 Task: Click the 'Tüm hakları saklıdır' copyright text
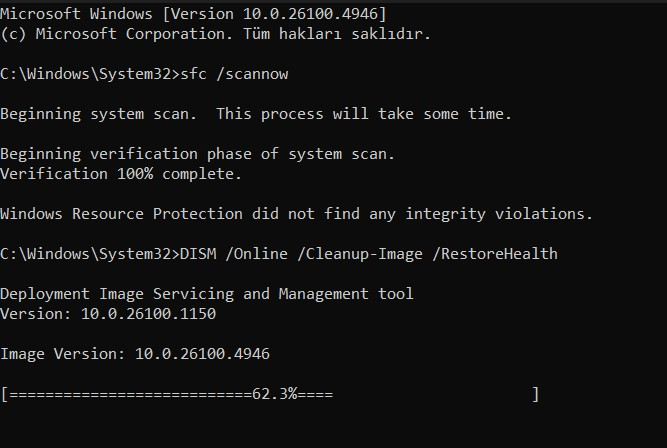pyautogui.click(x=337, y=34)
